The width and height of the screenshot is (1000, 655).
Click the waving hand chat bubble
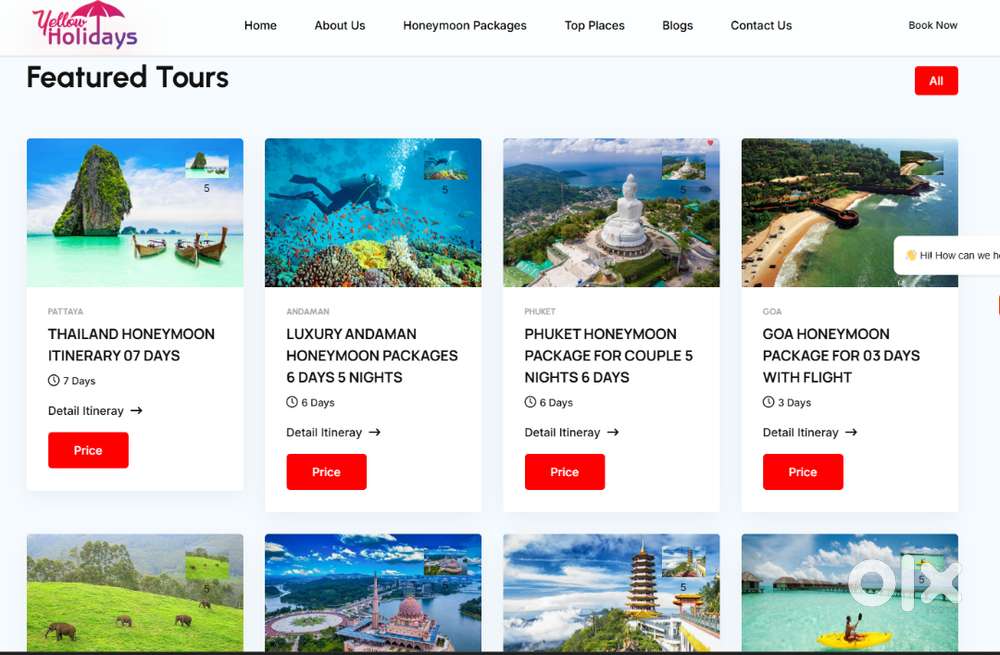[x=949, y=255]
